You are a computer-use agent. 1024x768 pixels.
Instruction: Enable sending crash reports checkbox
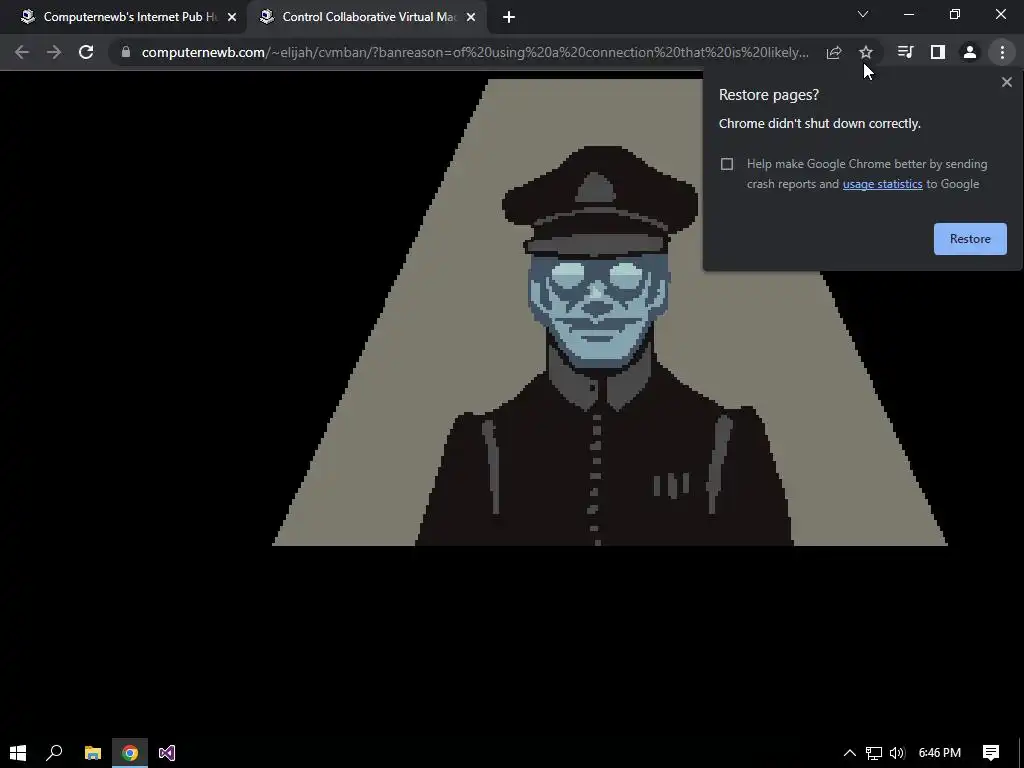[x=727, y=164]
